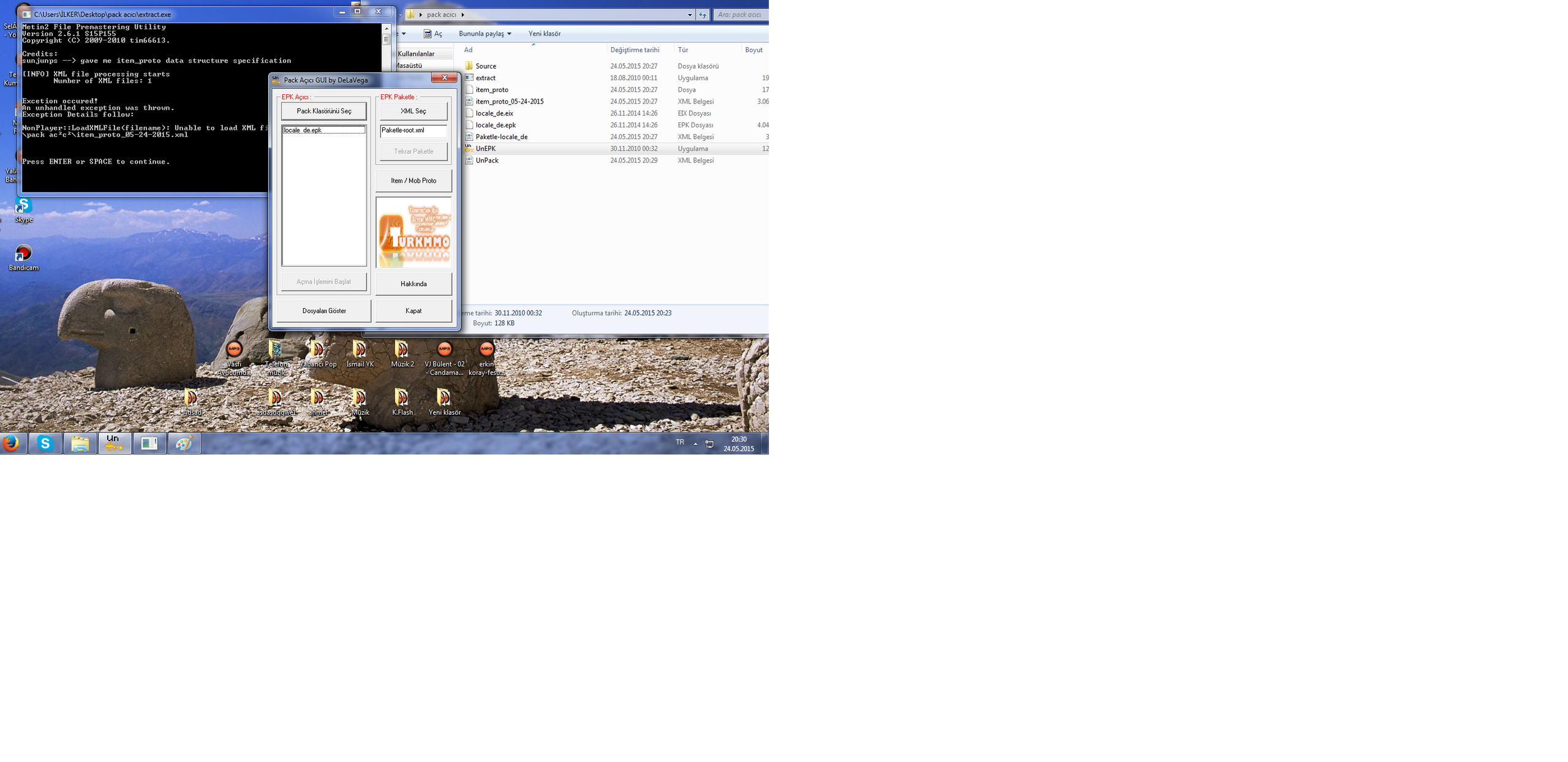Switch to UnEPK in the taskbar
1568x762 pixels.
tap(115, 443)
